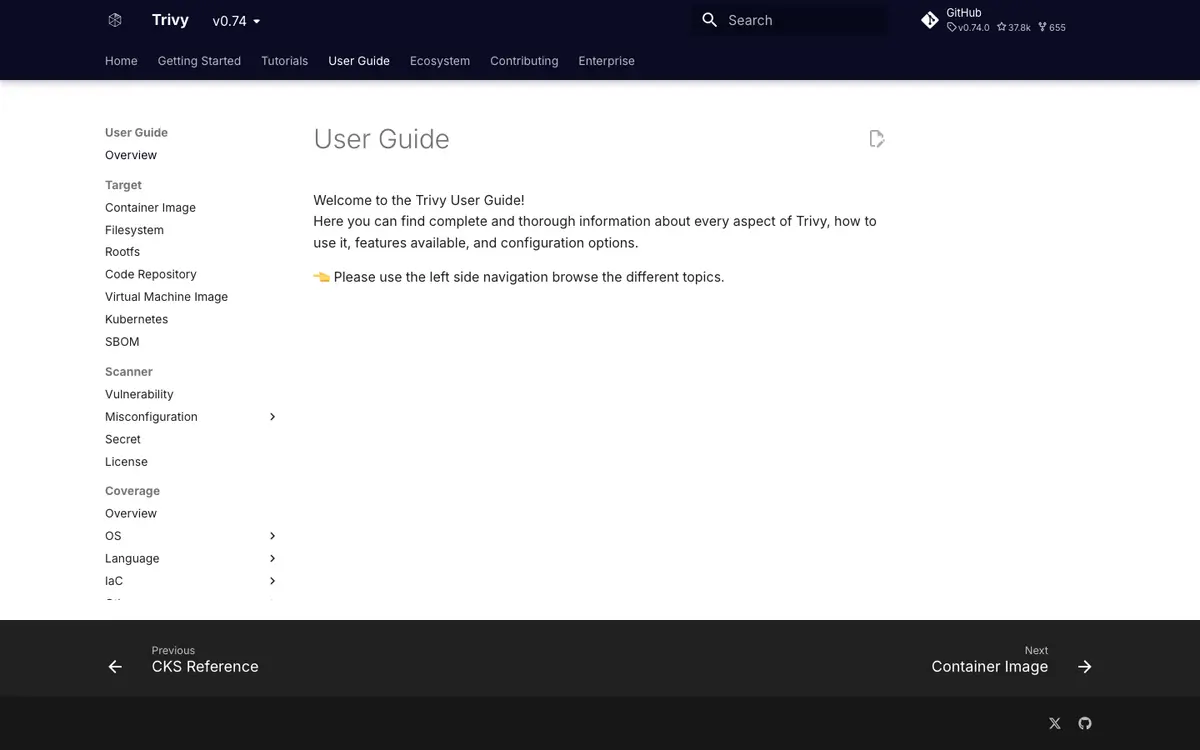The width and height of the screenshot is (1200, 750).
Task: Open Misconfiguration in sidebar
Action: point(151,417)
